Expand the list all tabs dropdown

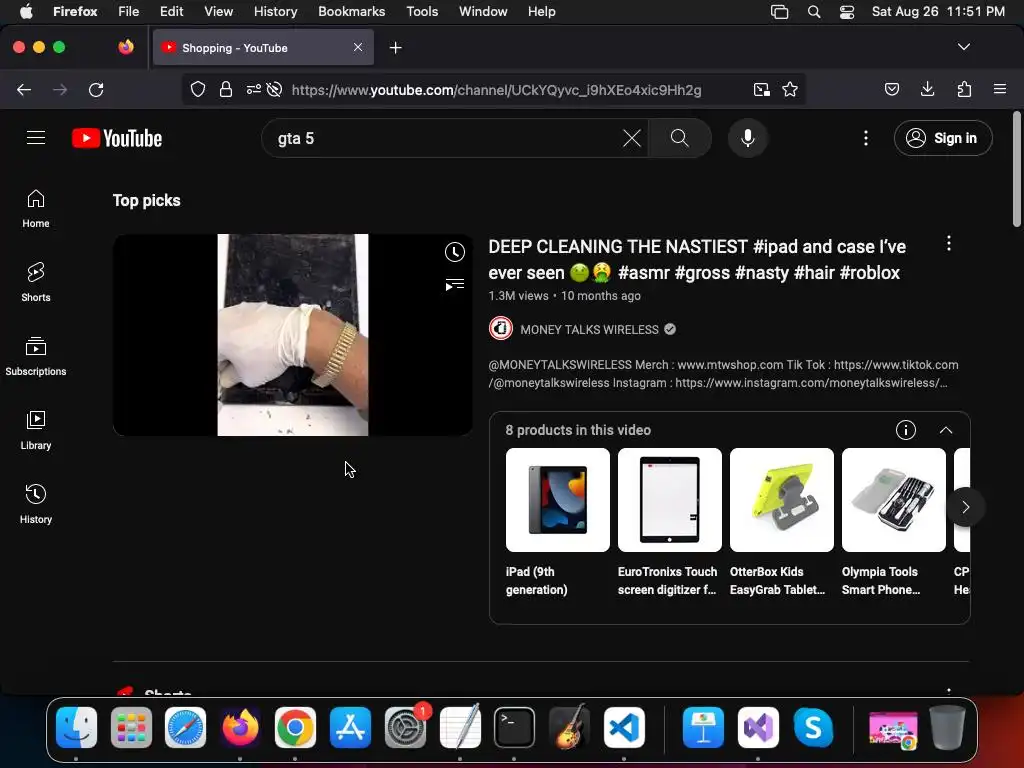pos(964,47)
